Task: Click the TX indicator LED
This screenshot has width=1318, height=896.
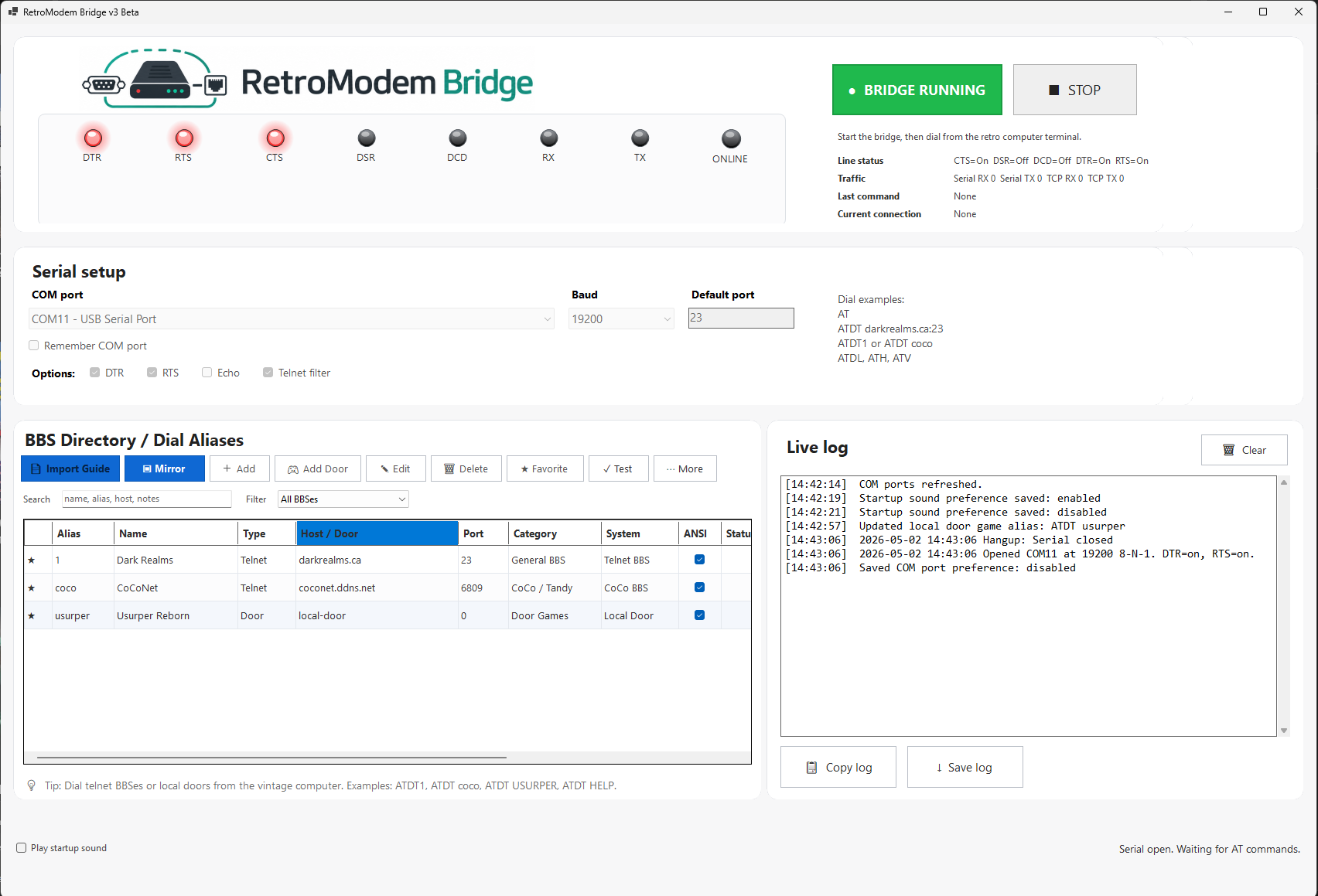Action: coord(640,138)
